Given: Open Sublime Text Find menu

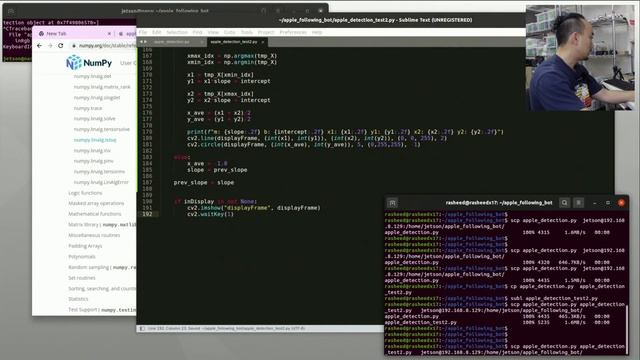Looking at the screenshot, I should pos(197,32).
